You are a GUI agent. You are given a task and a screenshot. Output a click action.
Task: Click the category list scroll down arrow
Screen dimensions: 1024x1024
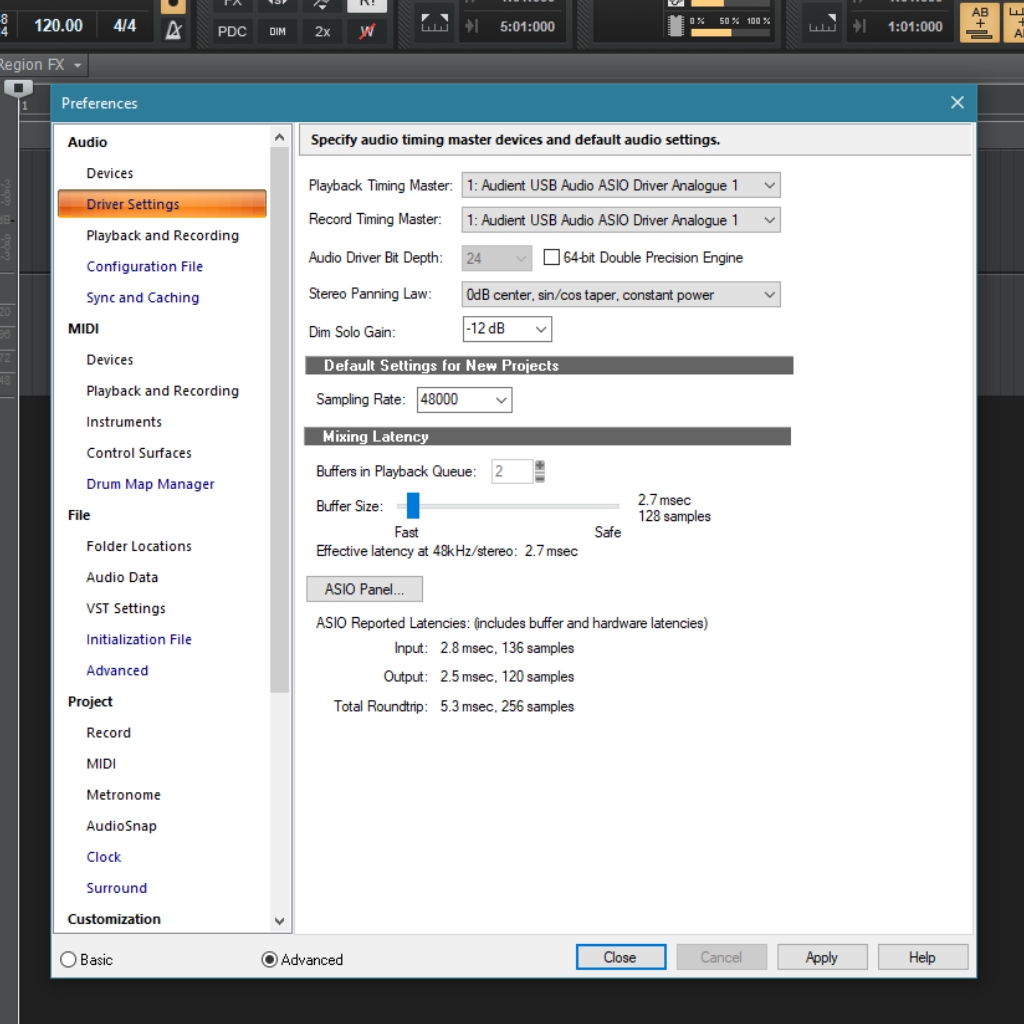point(280,921)
